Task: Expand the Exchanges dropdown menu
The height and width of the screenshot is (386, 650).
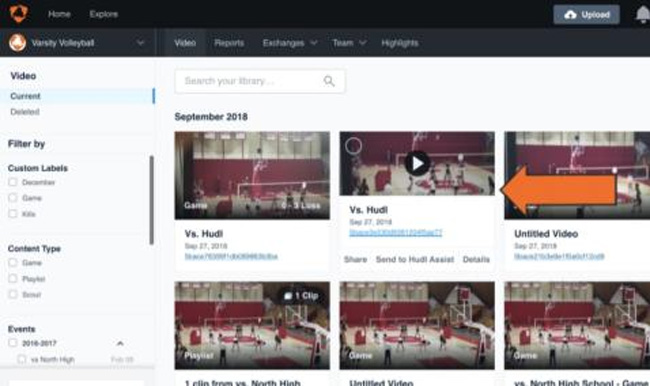Action: [290, 43]
